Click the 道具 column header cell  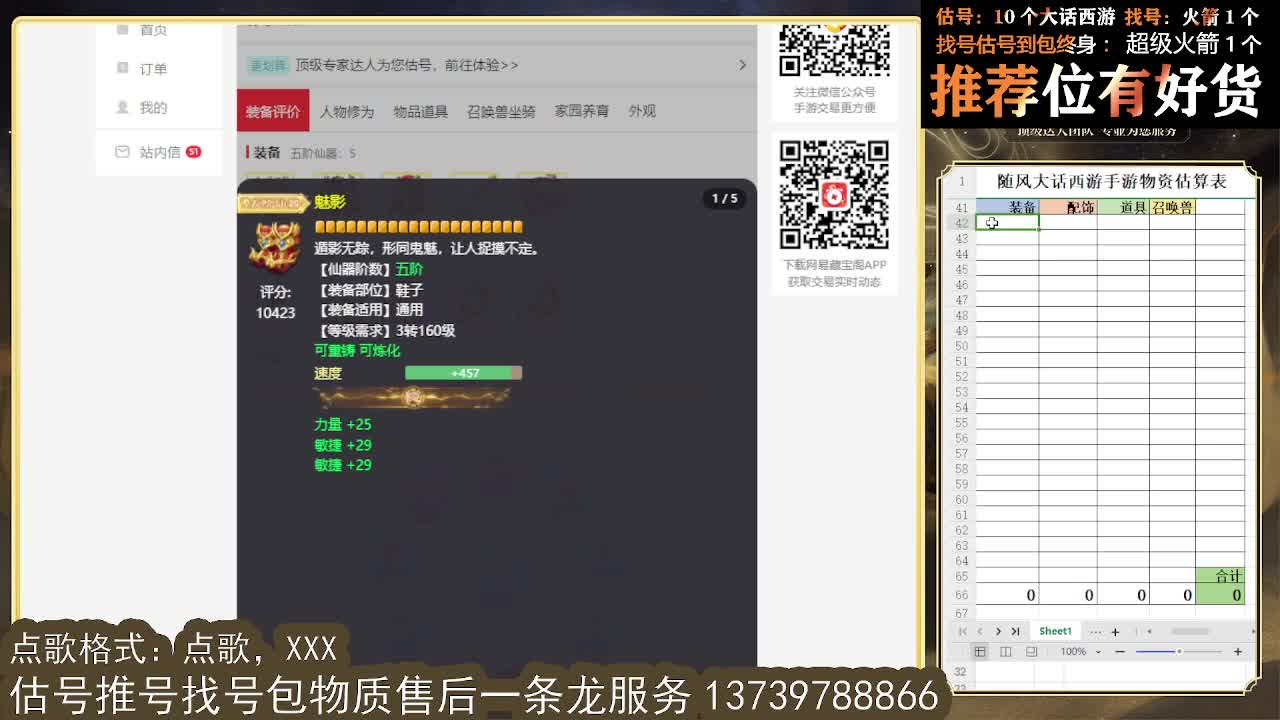(x=1123, y=207)
